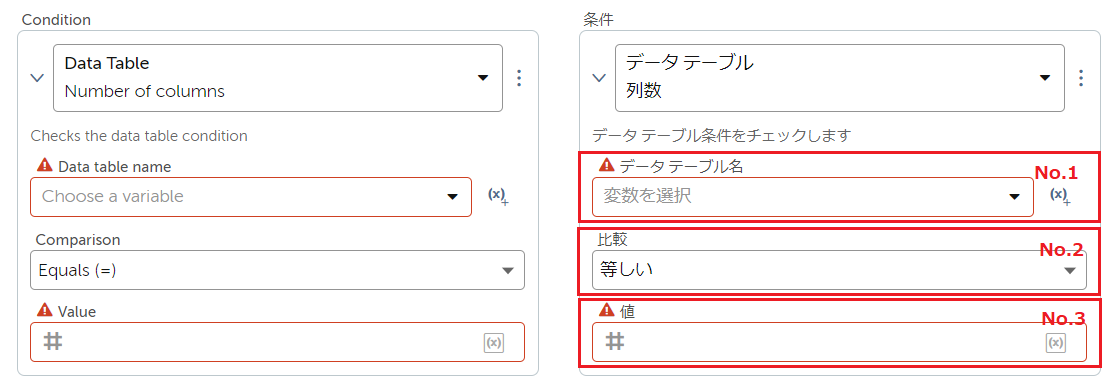Open the データ テーブル 列数 dropdown
This screenshot has width=1120, height=387.
click(840, 78)
